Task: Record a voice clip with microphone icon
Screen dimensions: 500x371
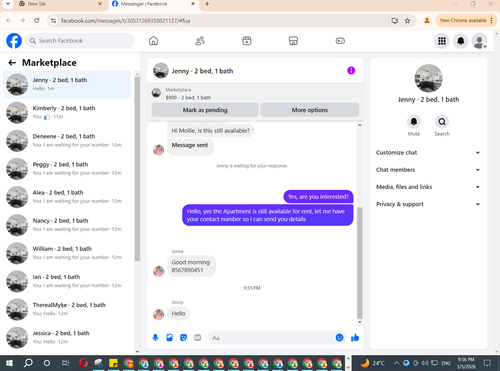Action: click(155, 338)
